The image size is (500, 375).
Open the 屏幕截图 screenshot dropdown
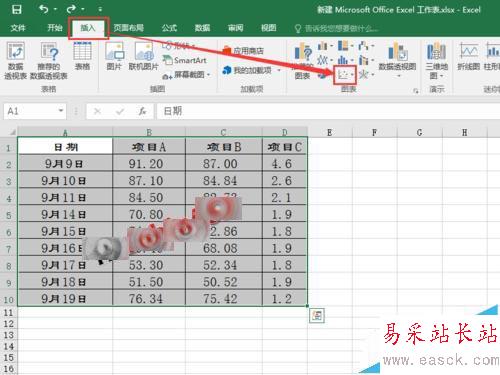[x=187, y=75]
